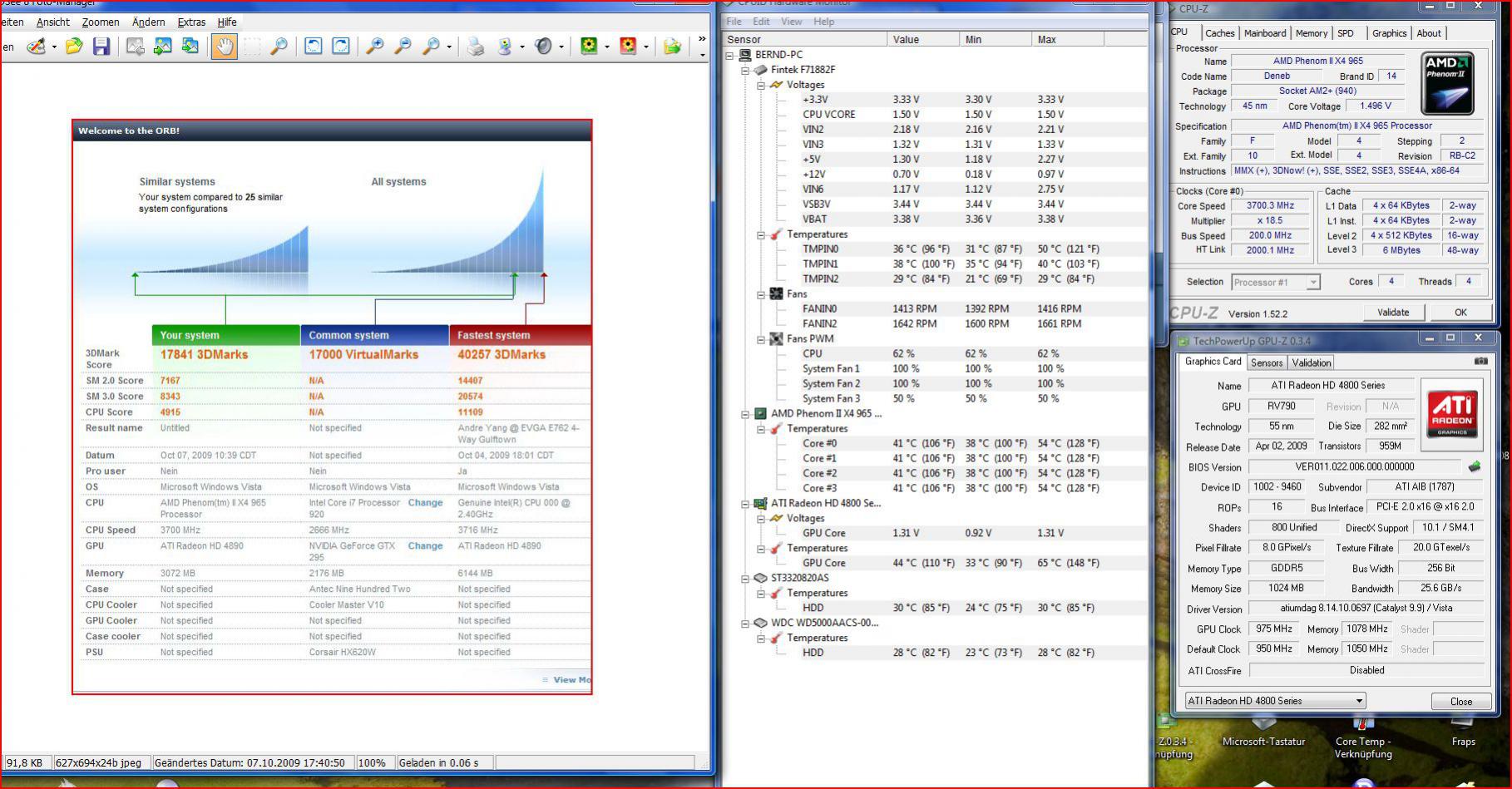1512x789 pixels.
Task: Zoom in with the plus magnifier
Action: [375, 47]
